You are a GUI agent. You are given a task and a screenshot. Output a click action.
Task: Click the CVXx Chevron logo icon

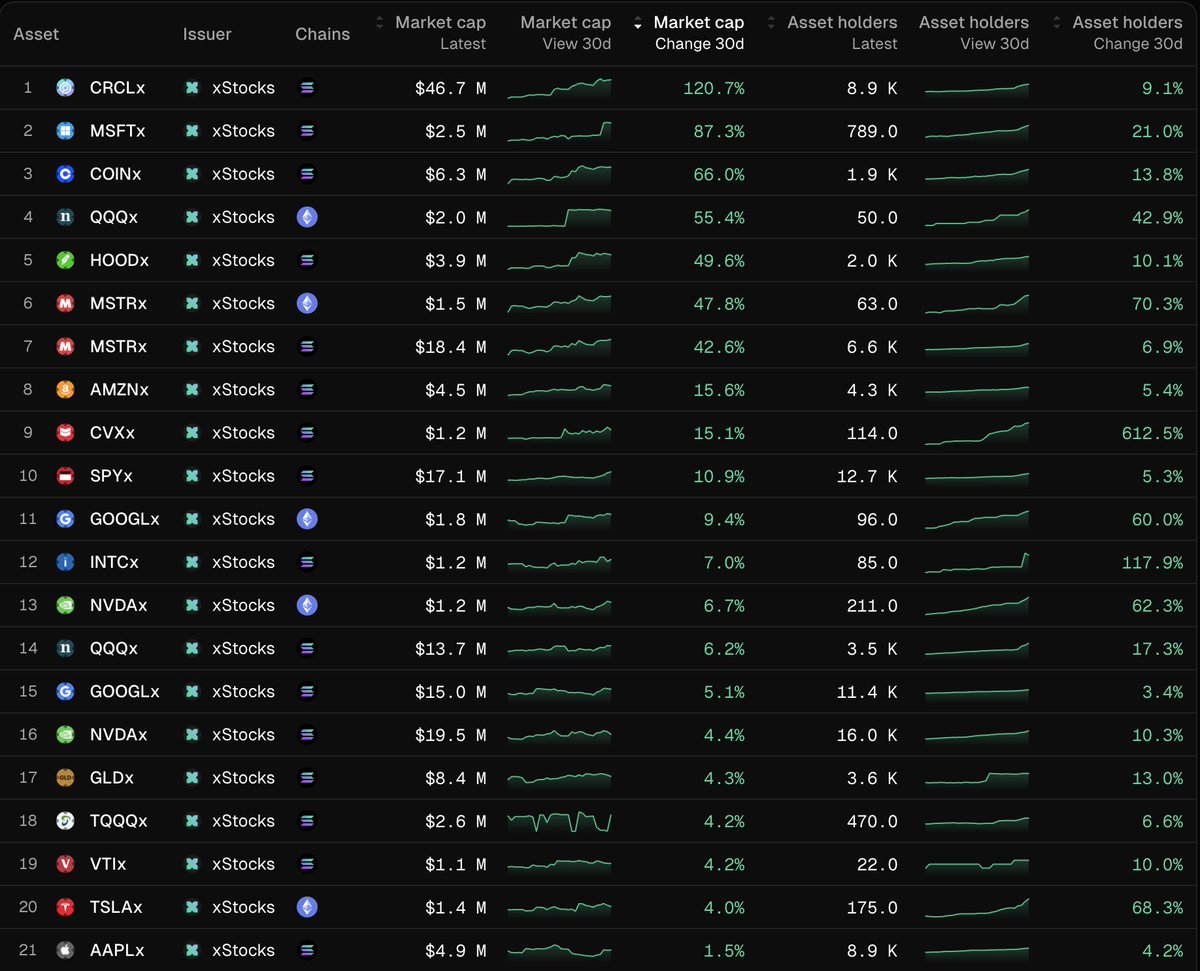pyautogui.click(x=65, y=433)
